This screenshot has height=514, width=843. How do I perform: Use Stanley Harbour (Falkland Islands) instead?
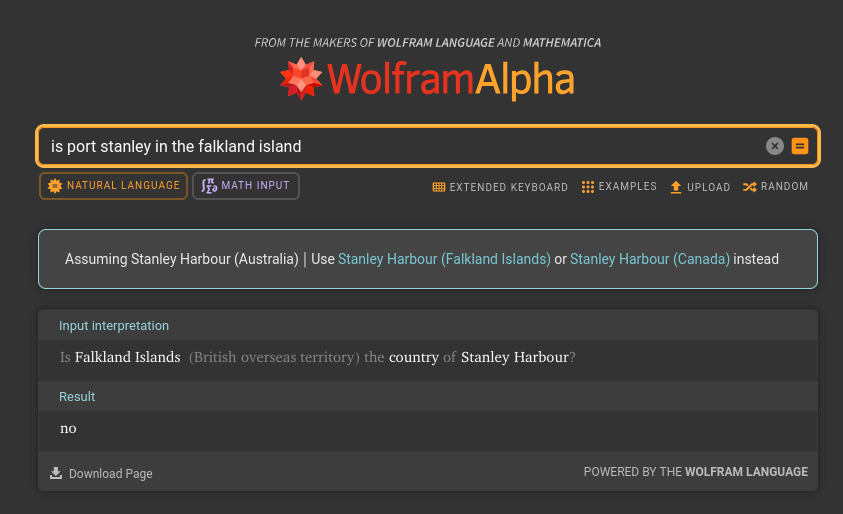coord(444,259)
